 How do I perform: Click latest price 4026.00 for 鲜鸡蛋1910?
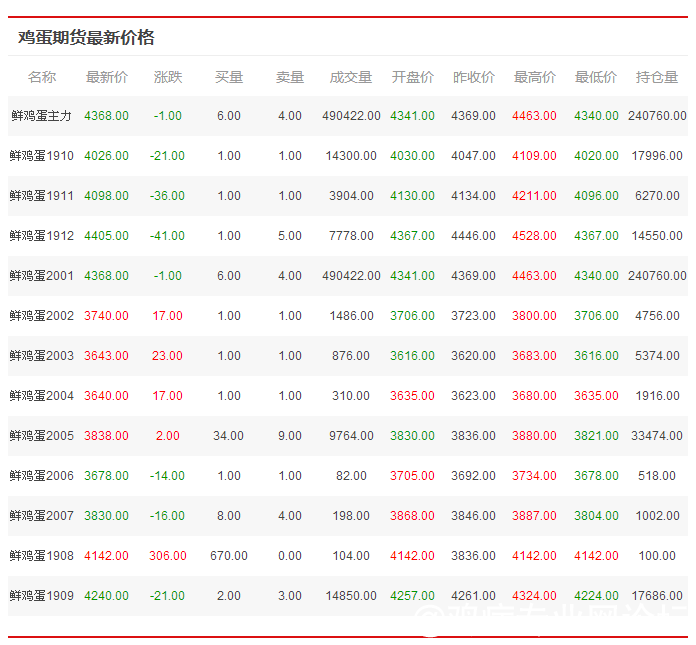(x=107, y=156)
